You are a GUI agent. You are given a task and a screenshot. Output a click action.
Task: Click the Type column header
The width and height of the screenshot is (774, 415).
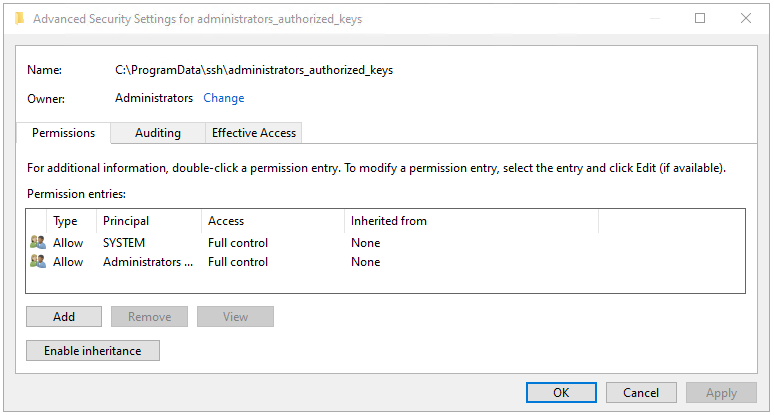(x=66, y=221)
